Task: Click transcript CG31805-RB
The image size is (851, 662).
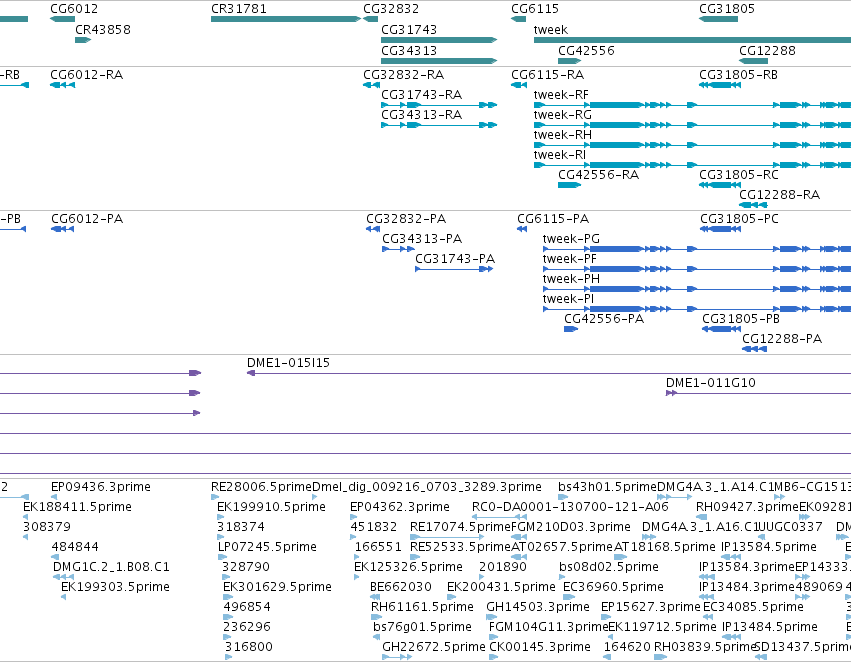Action: [x=738, y=75]
